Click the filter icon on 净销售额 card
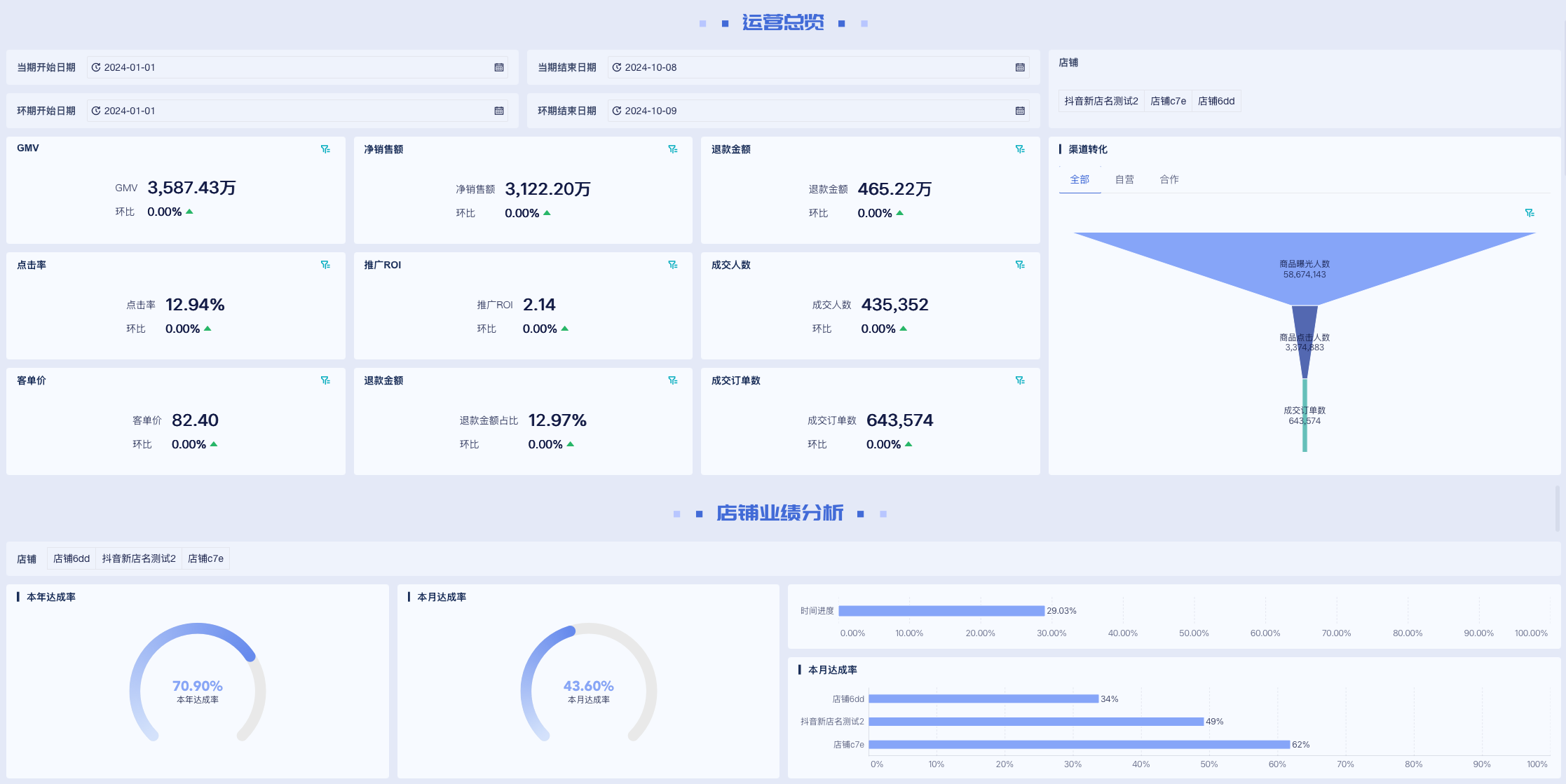Viewport: 1566px width, 784px height. pos(672,149)
